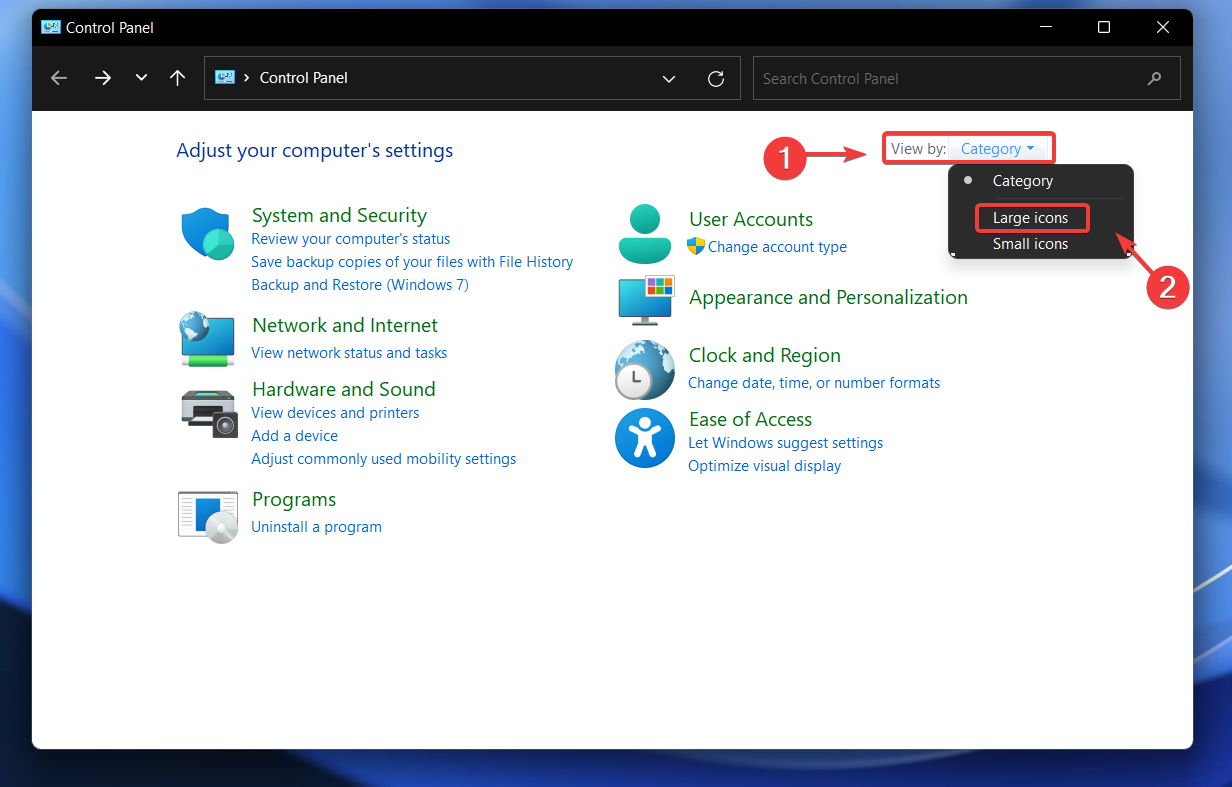1232x787 pixels.
Task: Click the Control Panel icon in the breadcrumb
Action: click(x=225, y=78)
